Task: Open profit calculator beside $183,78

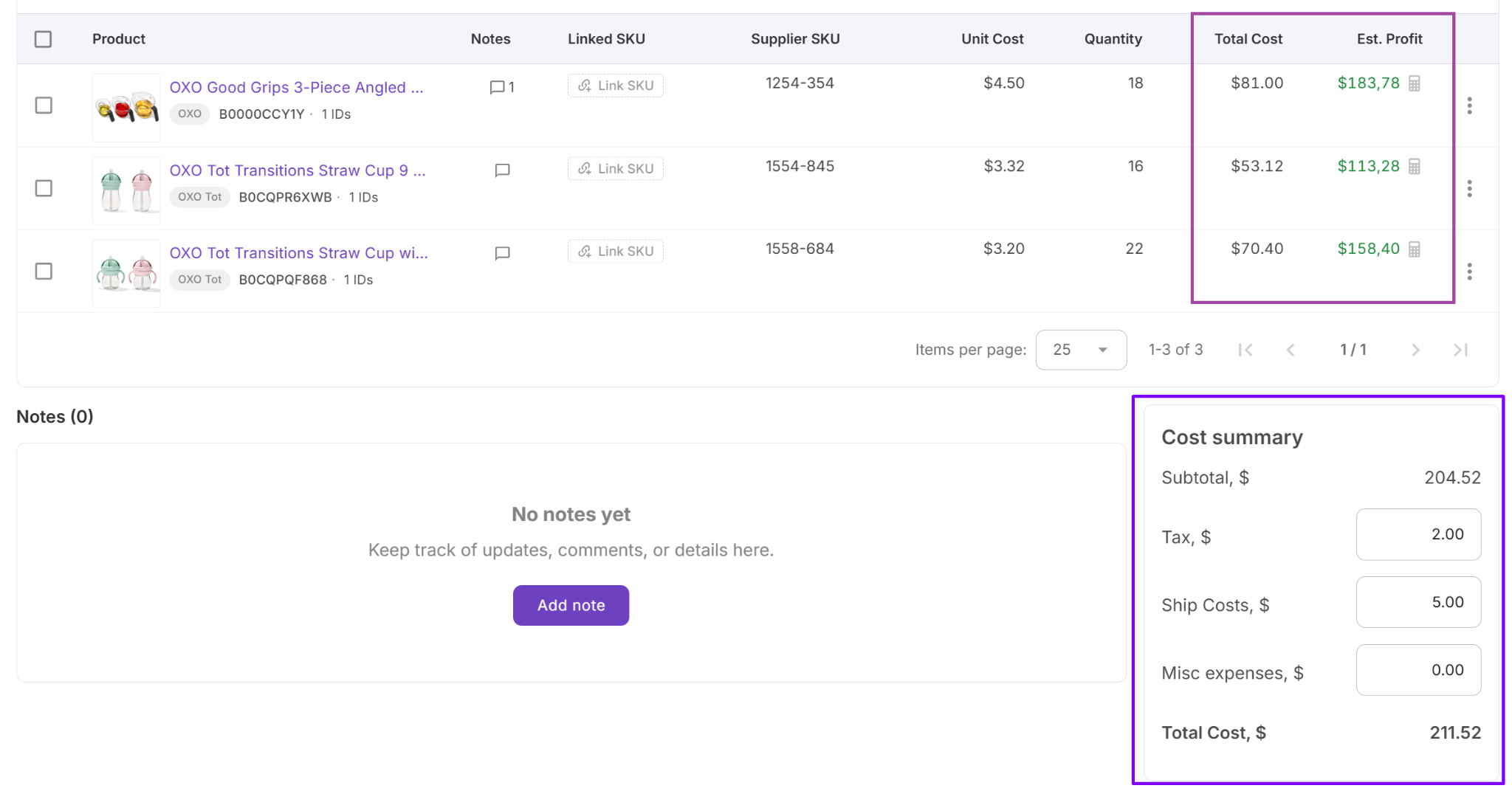Action: (x=1415, y=83)
